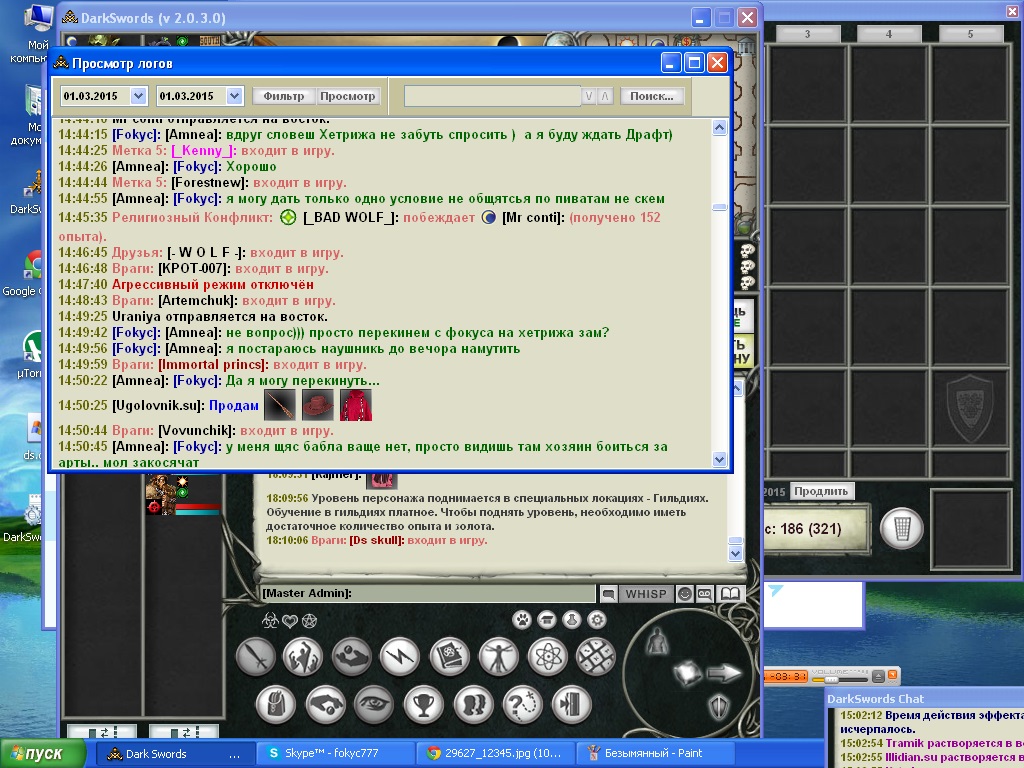Click the potion flask icon

571,620
